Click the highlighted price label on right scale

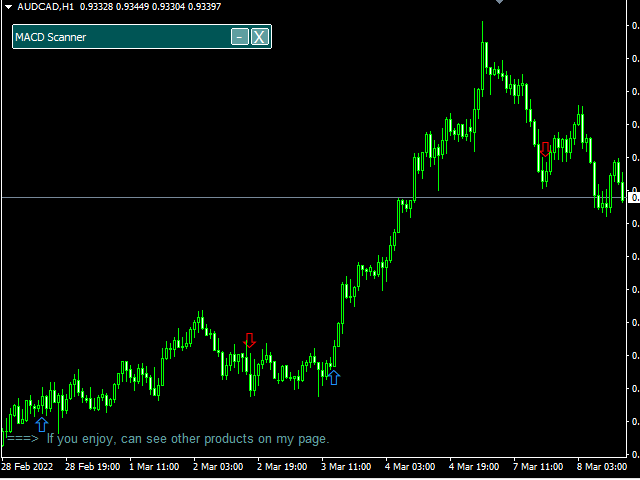point(634,198)
